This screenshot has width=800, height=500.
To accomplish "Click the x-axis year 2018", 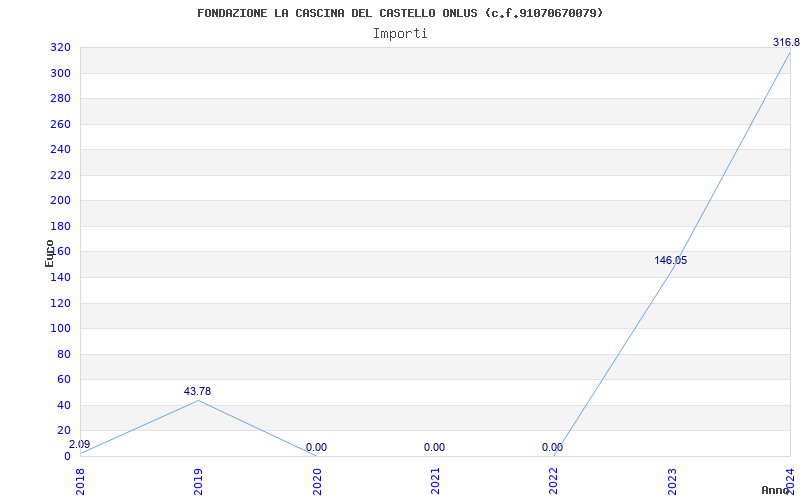I will coord(80,482).
